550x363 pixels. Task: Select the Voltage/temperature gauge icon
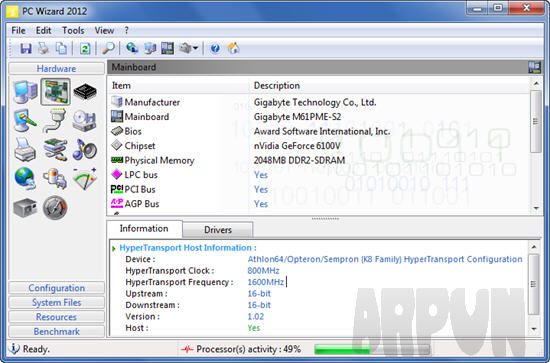pos(55,208)
